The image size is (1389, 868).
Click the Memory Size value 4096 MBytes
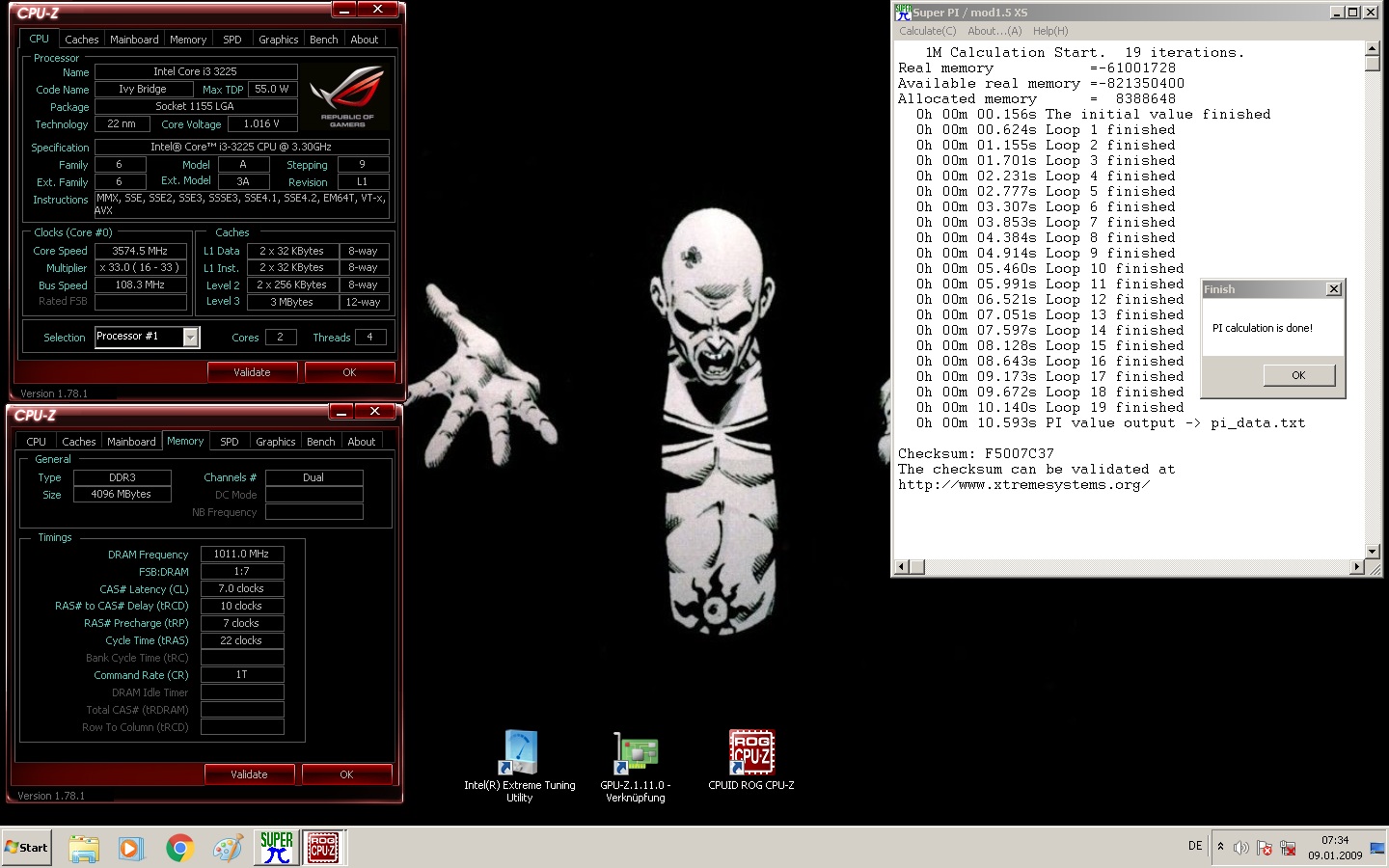[123, 494]
